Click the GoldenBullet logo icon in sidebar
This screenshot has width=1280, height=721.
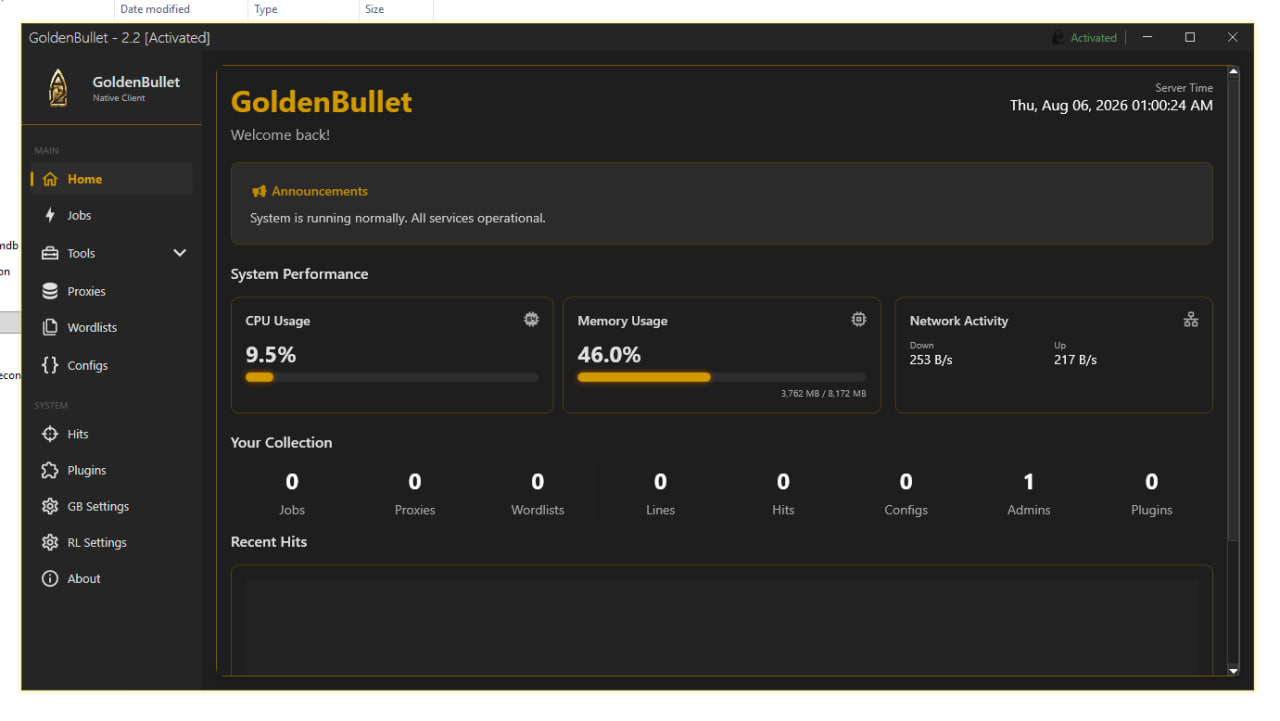click(x=58, y=88)
